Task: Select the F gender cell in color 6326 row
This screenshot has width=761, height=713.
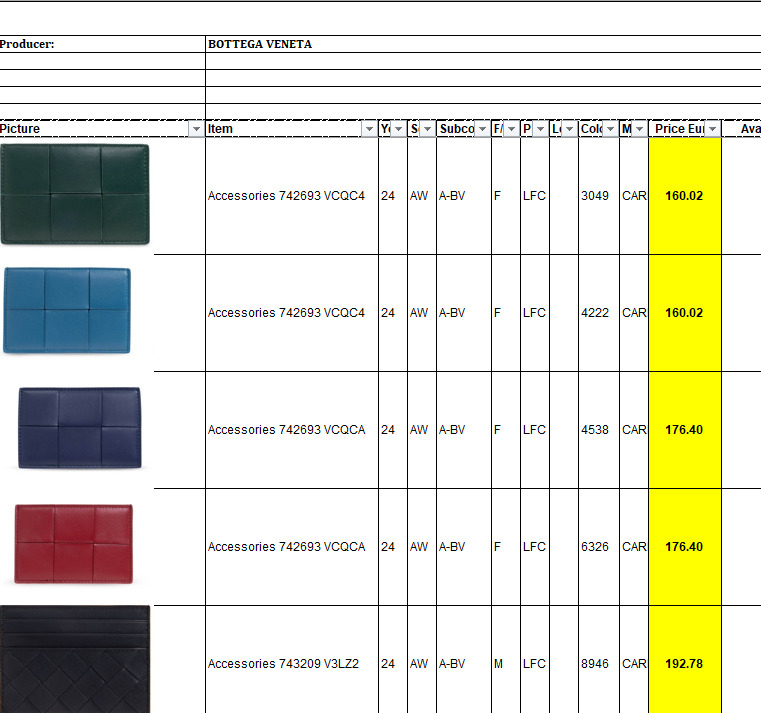Action: pyautogui.click(x=506, y=547)
